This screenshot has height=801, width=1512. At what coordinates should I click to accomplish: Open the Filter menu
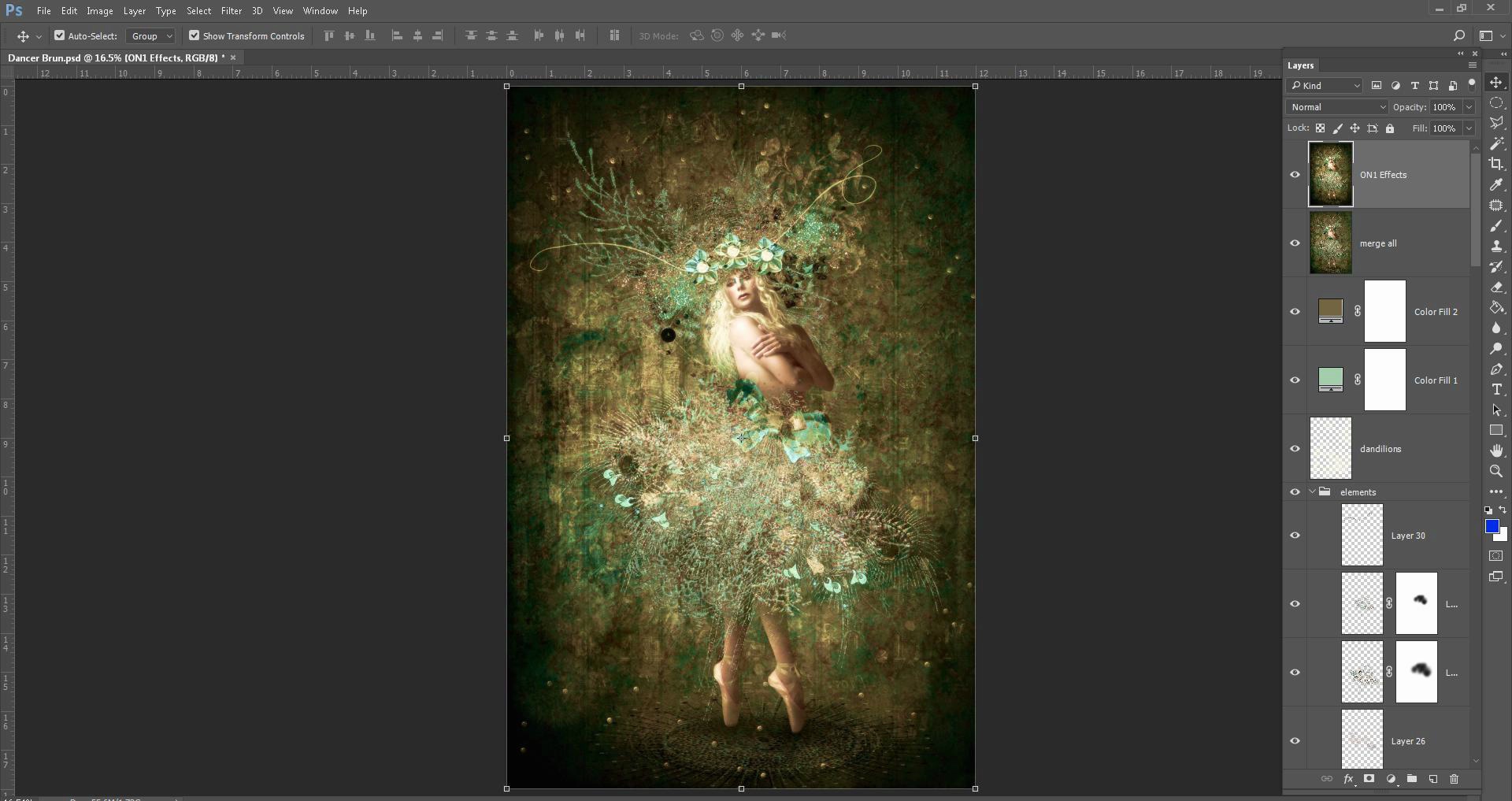click(231, 11)
